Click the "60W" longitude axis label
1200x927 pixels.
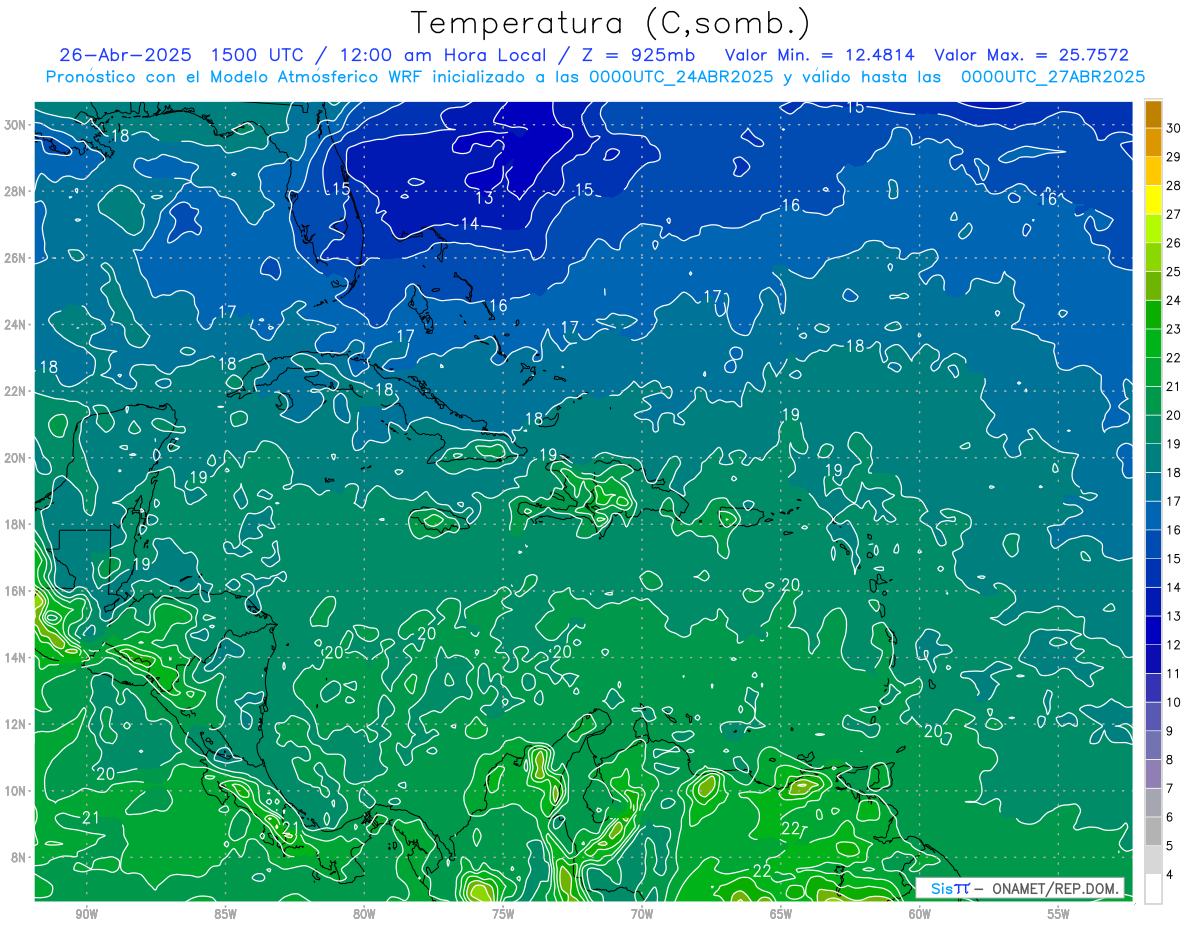(x=920, y=914)
